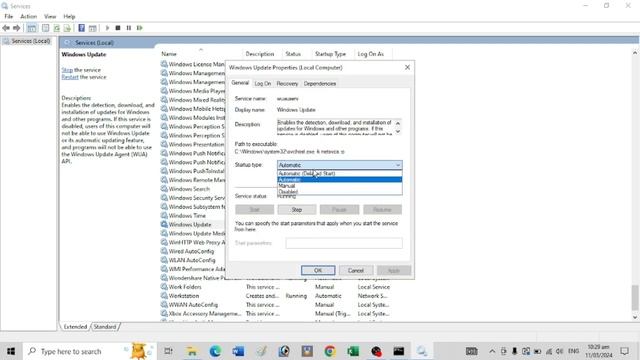Choose Manual startup type option

tap(340, 186)
